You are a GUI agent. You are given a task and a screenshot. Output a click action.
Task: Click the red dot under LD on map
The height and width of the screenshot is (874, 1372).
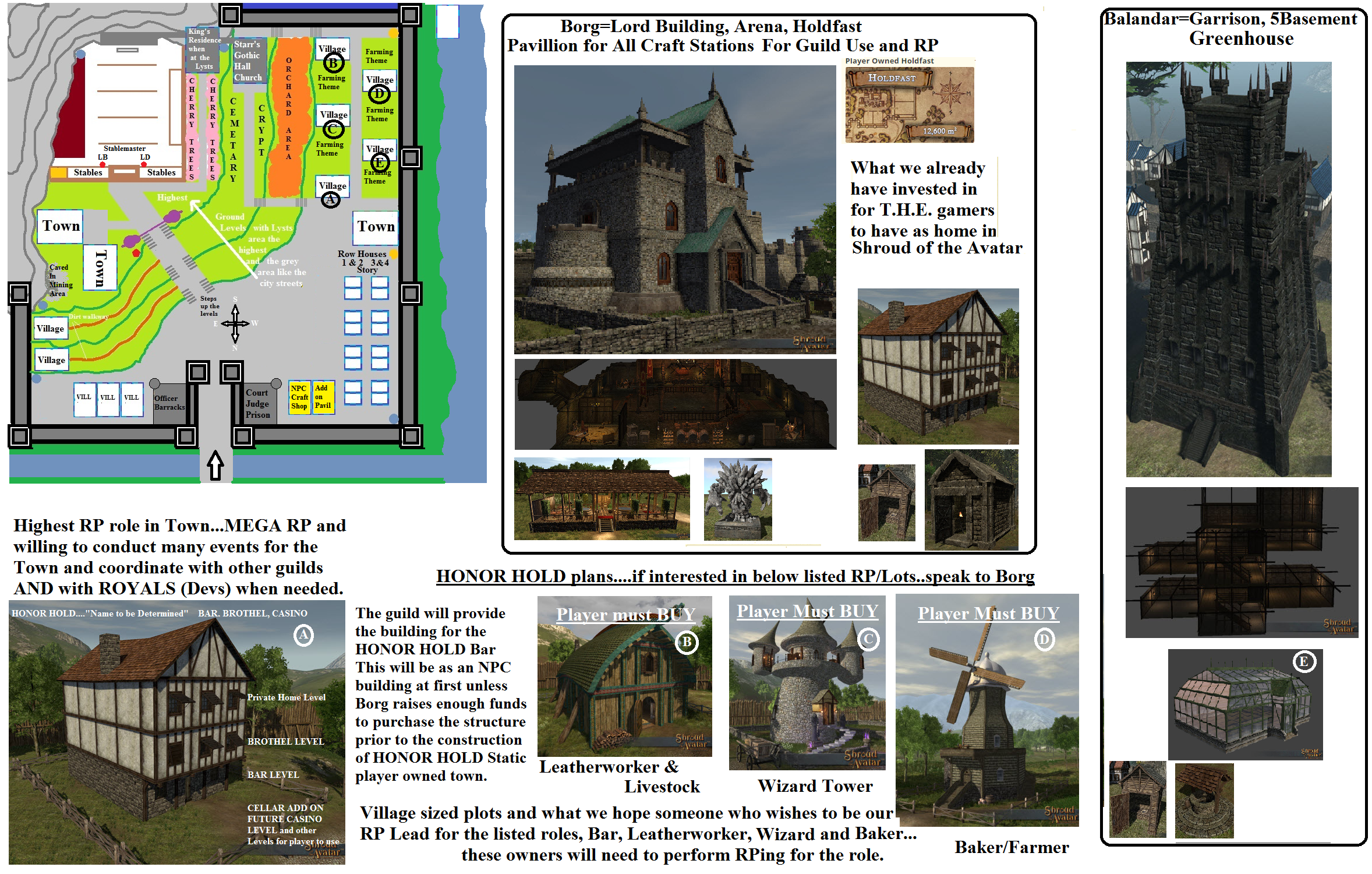(x=144, y=165)
